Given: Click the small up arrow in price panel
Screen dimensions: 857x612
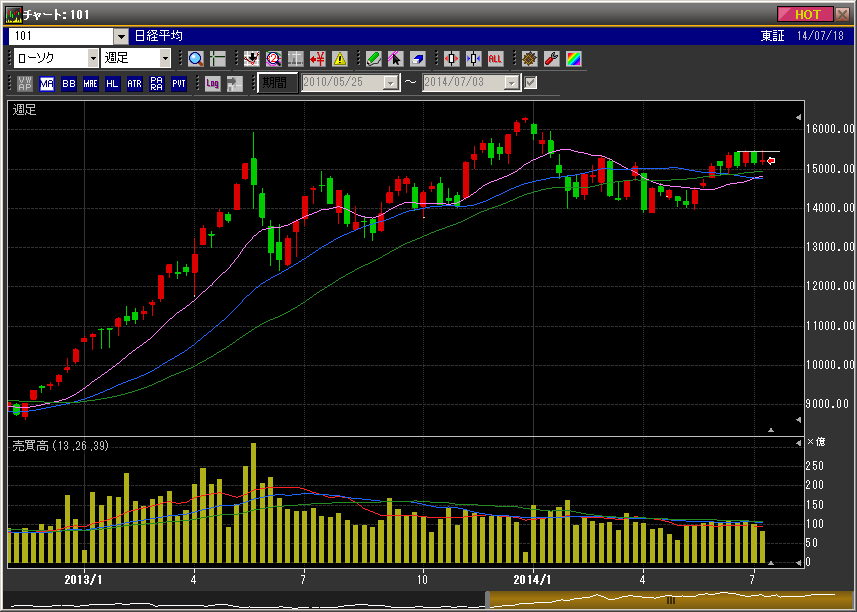Looking at the screenshot, I should pos(771,430).
